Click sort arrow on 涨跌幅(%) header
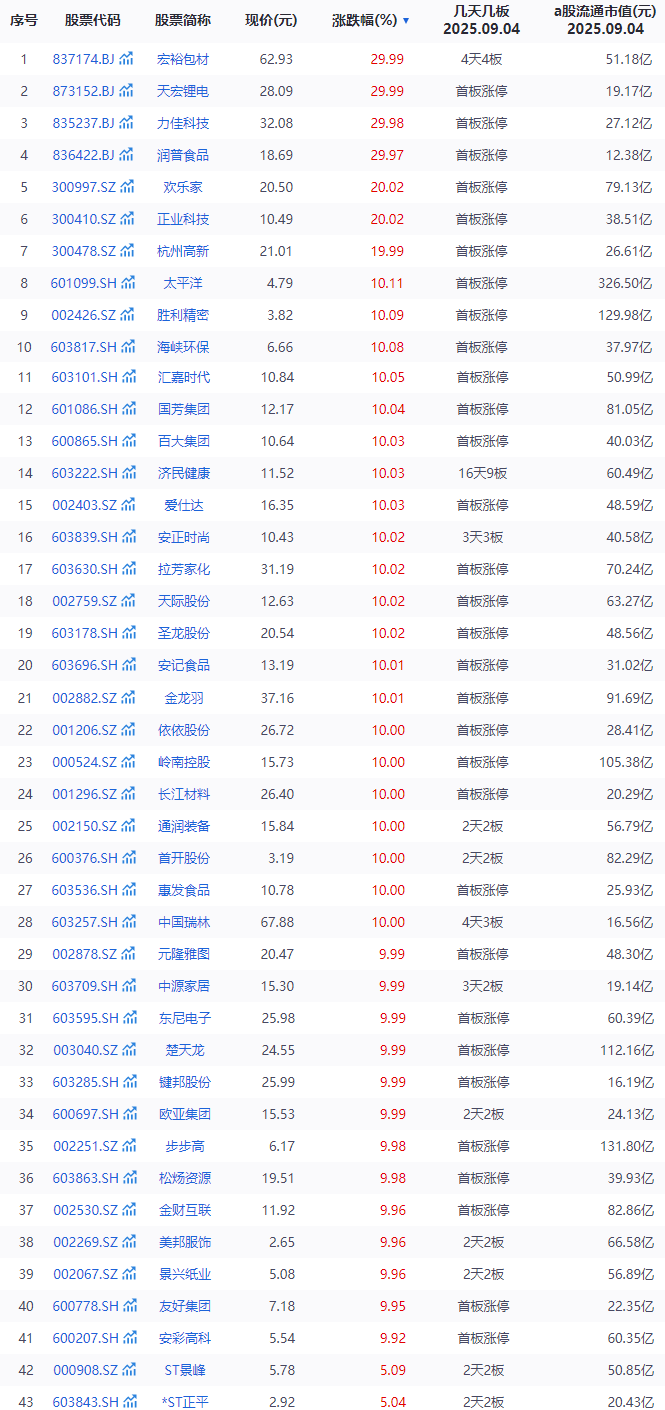The image size is (665, 1410). [405, 20]
